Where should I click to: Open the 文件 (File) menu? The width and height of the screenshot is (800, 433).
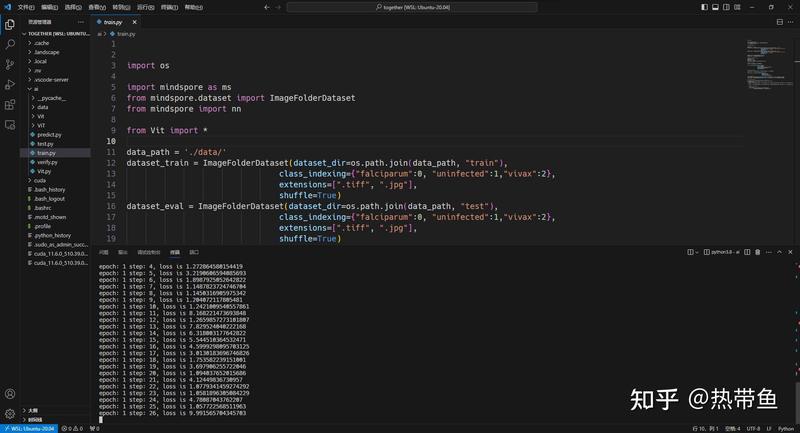tap(26, 6)
